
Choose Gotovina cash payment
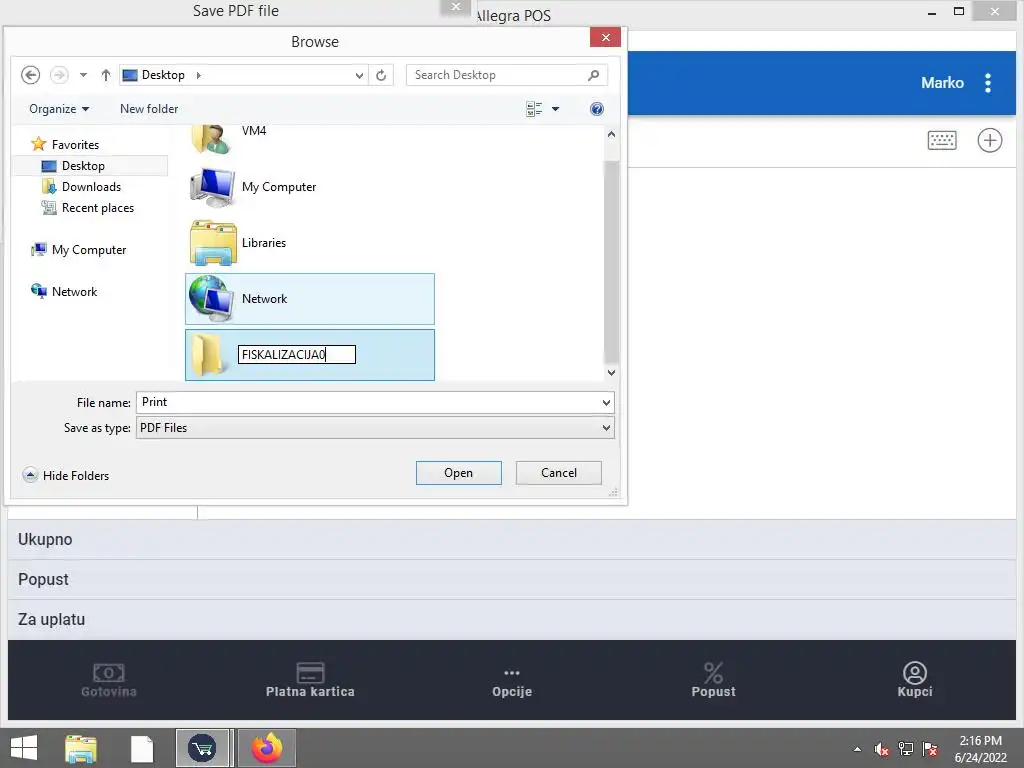click(x=108, y=680)
